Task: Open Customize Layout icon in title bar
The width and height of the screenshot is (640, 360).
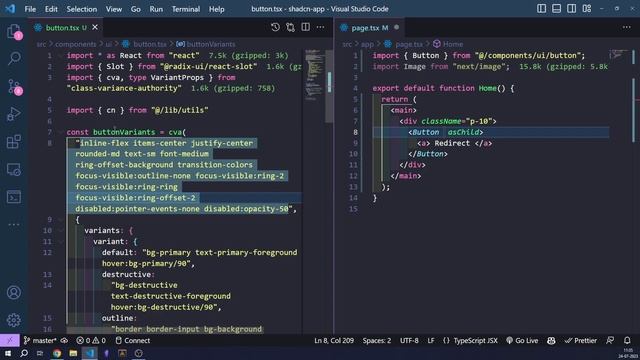Action: (x=587, y=9)
